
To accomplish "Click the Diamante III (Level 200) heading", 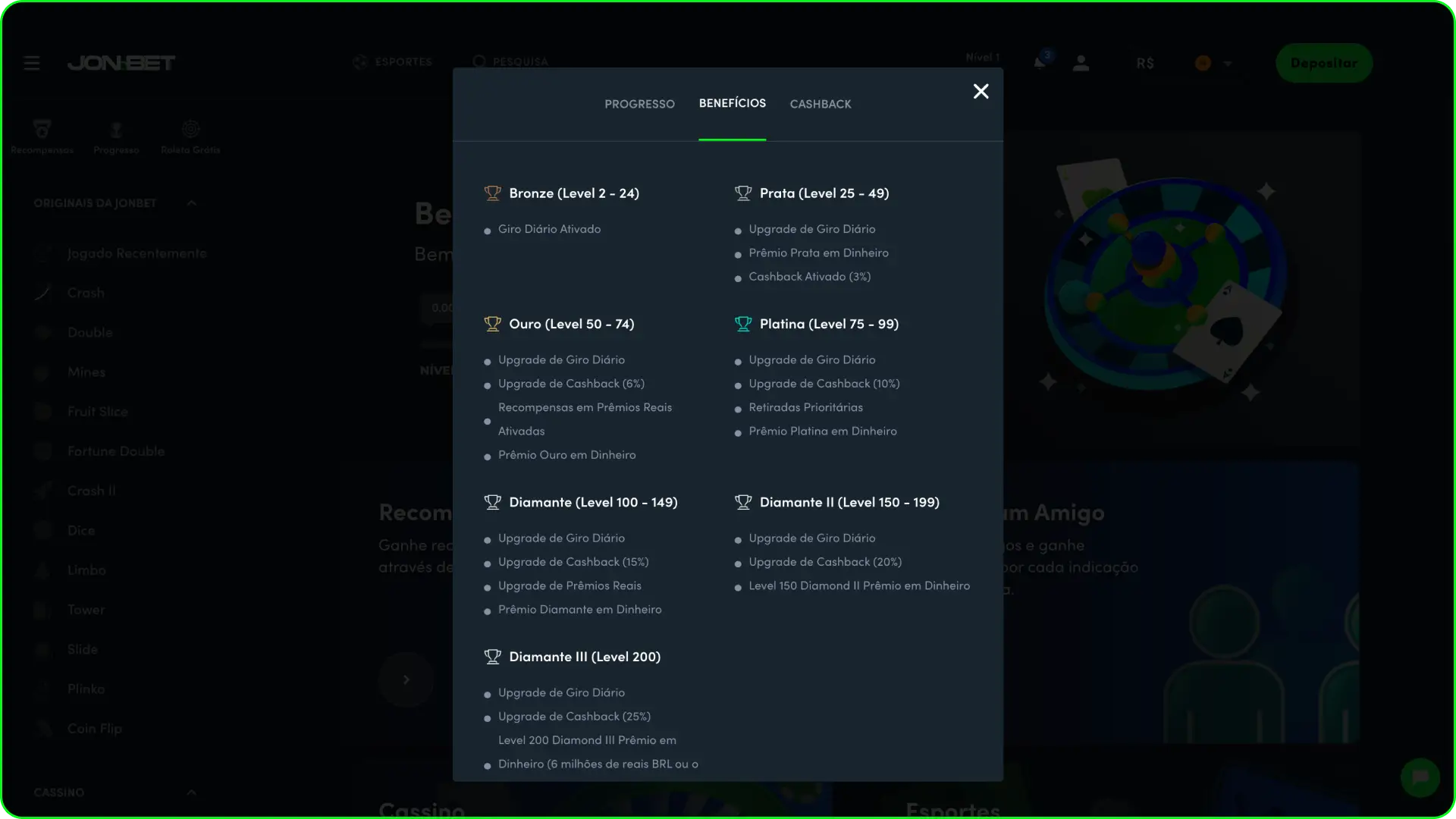I will click(x=585, y=657).
